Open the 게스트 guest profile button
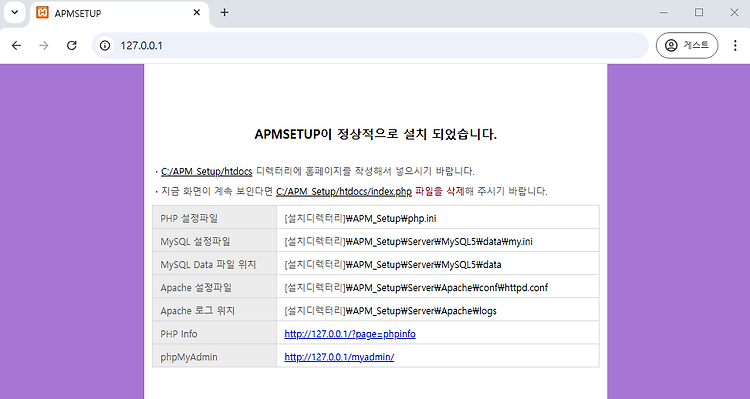 [687, 45]
